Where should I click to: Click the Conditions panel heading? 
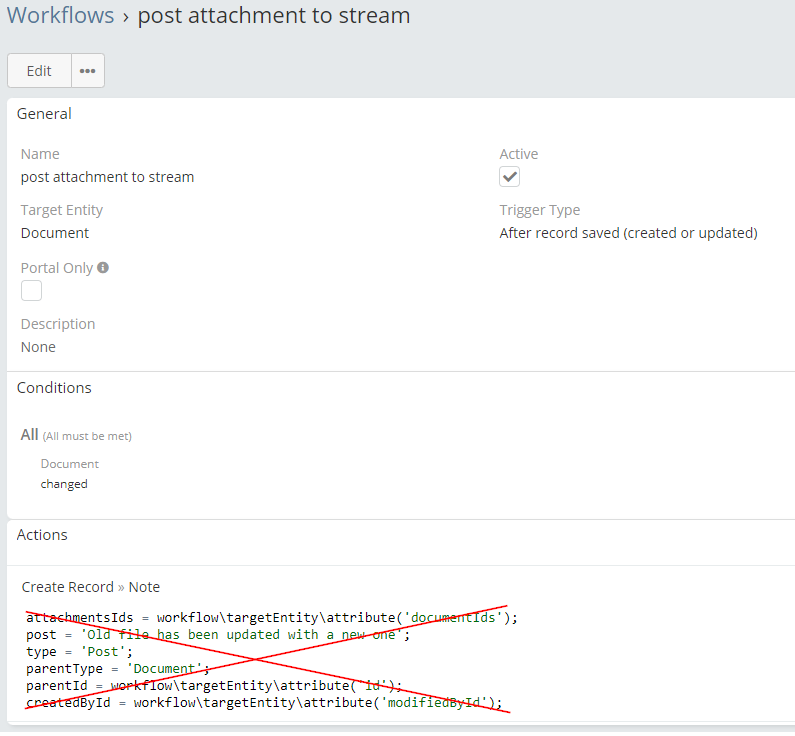click(x=54, y=388)
